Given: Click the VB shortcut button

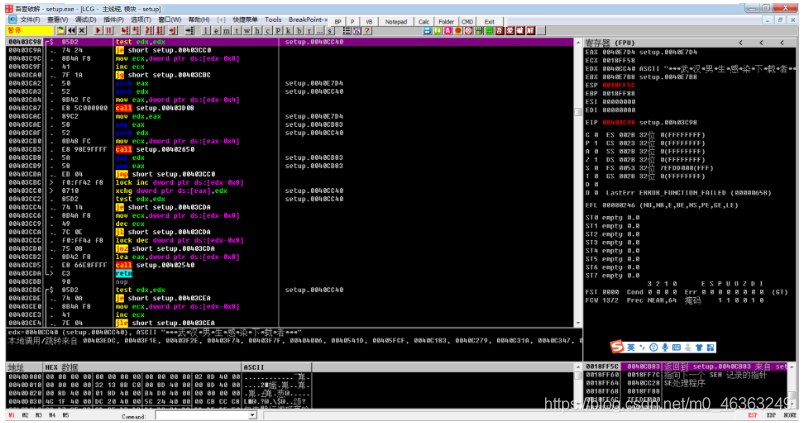Looking at the screenshot, I should (369, 21).
